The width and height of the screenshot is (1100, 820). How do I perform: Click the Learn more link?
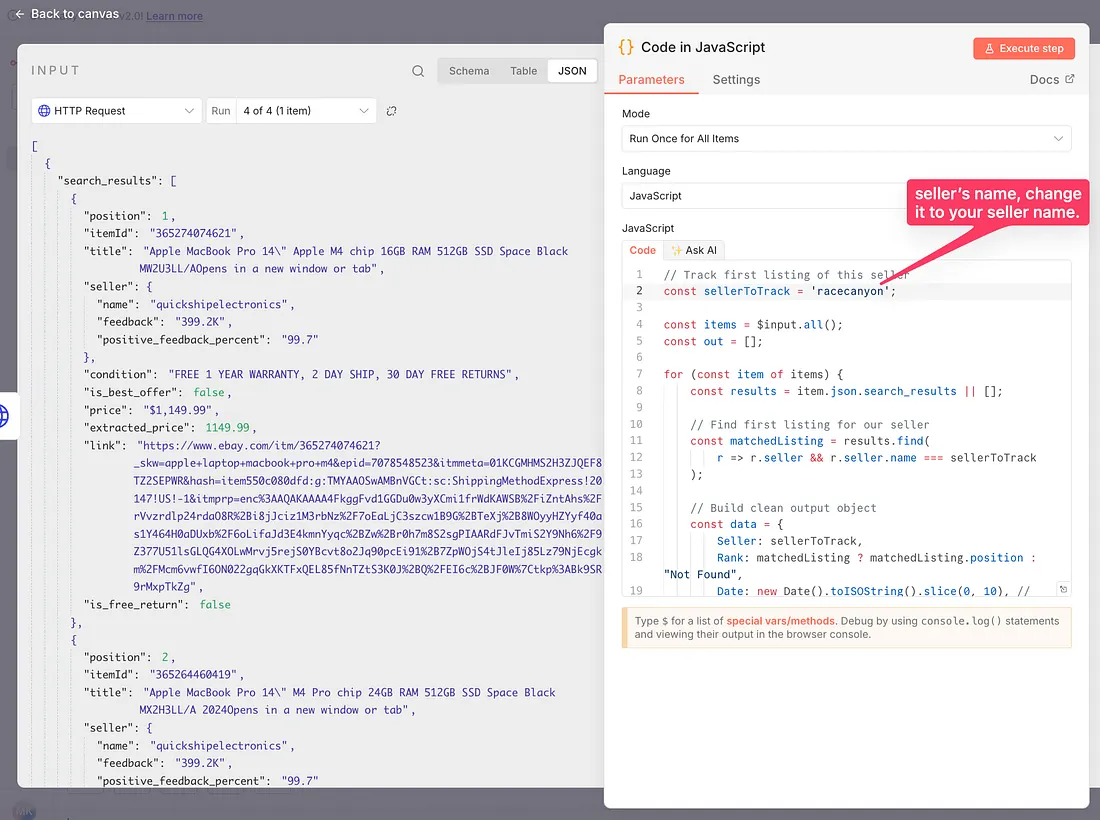[x=174, y=16]
